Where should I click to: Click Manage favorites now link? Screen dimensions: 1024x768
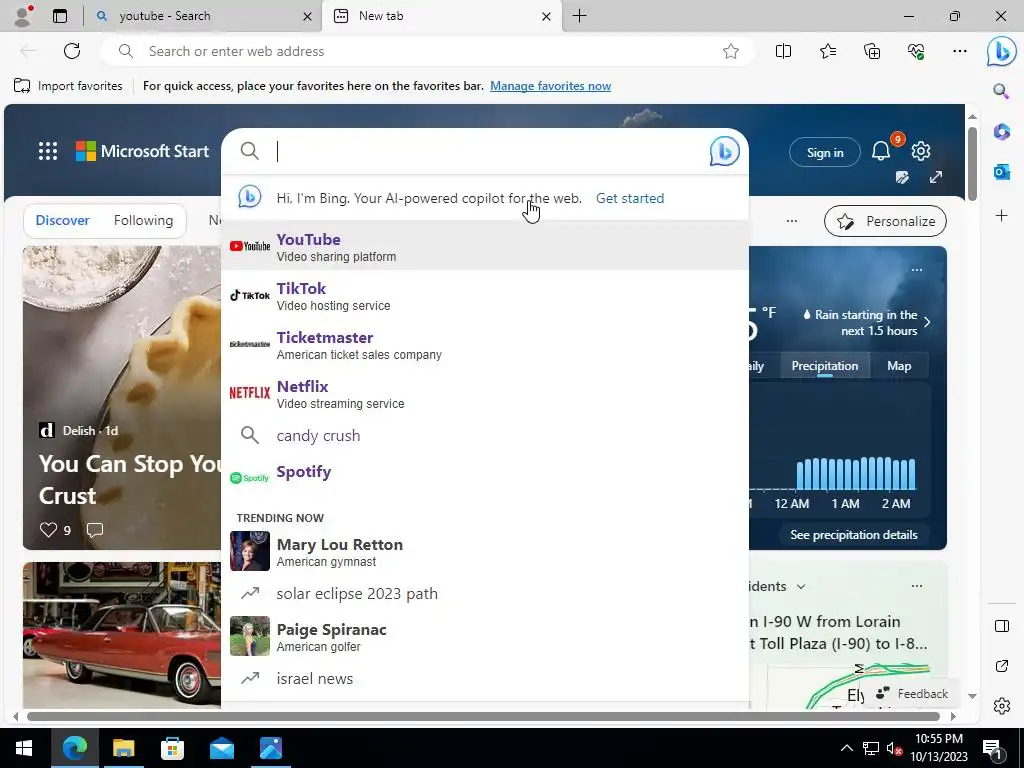pyautogui.click(x=551, y=86)
